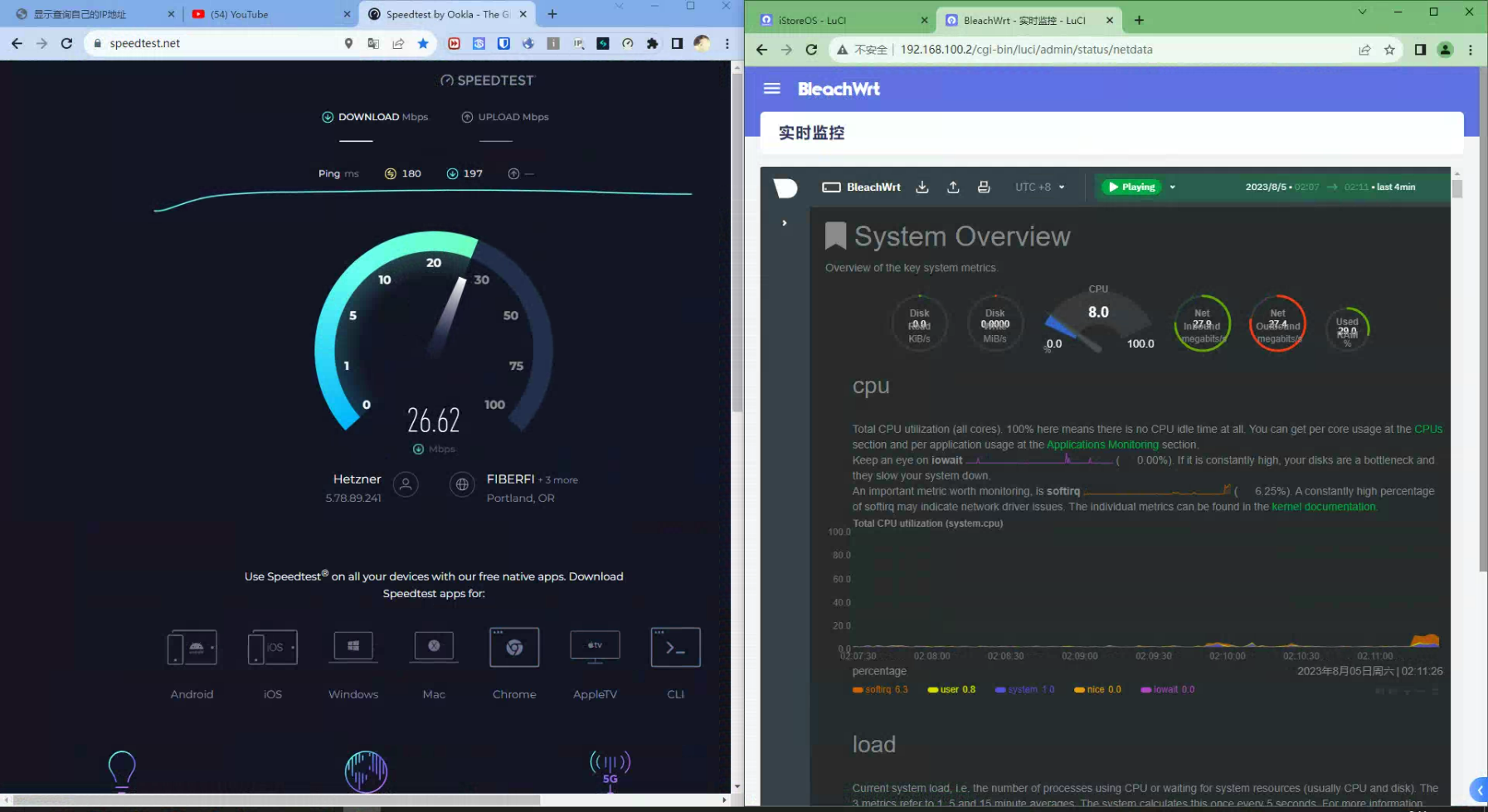Toggle the Playing button in Netdata
Screen dimensions: 1488x812
[1131, 187]
